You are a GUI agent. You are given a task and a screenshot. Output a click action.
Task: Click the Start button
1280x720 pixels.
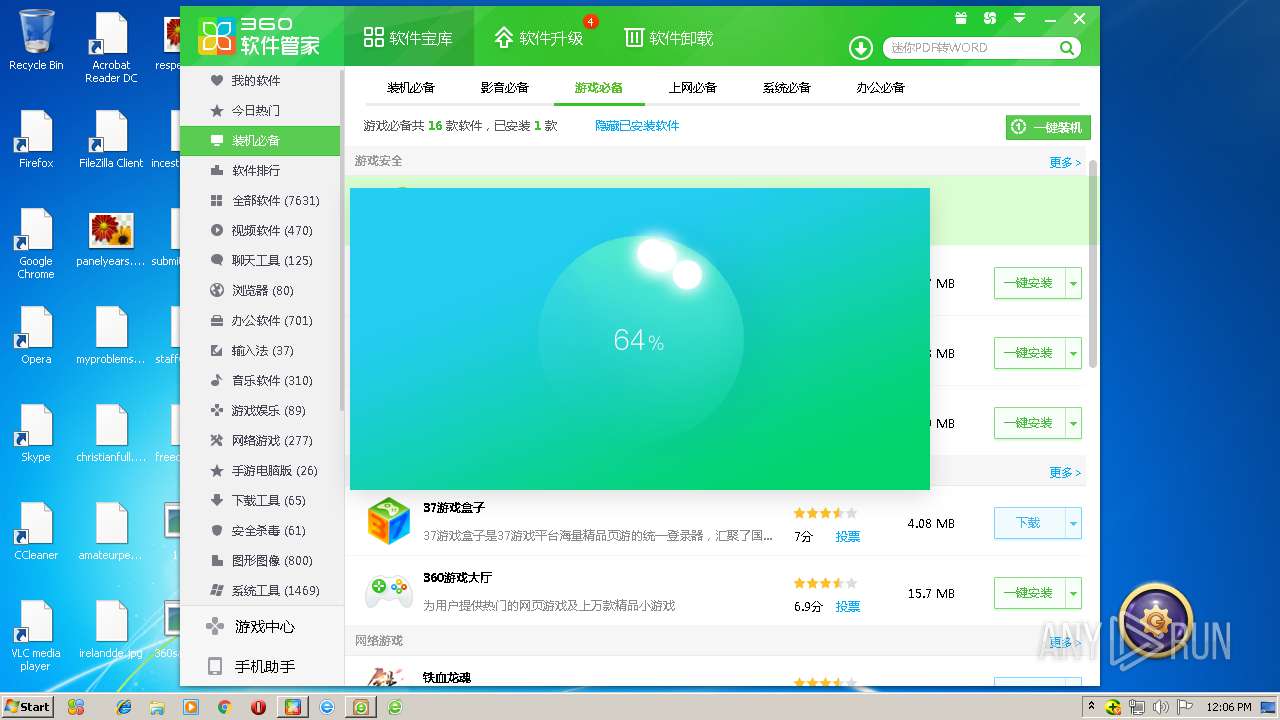[x=27, y=706]
